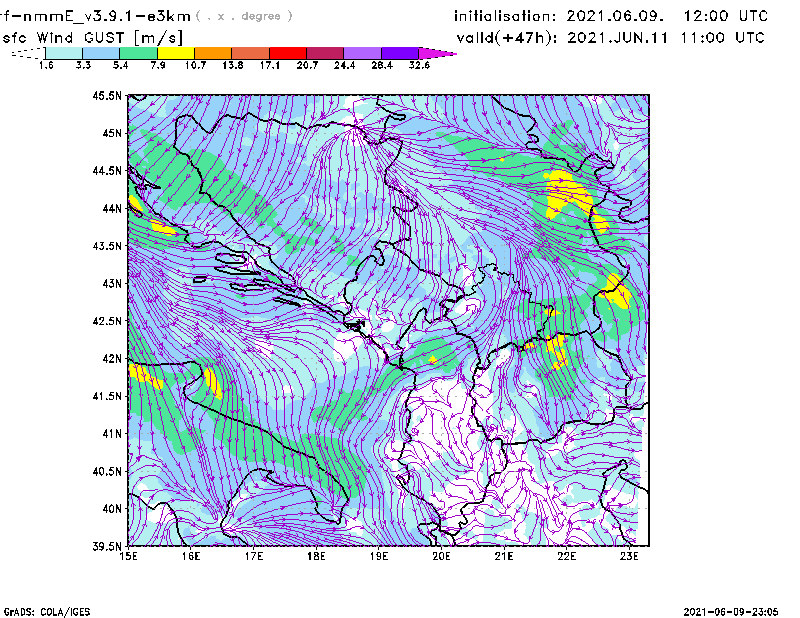This screenshot has width=800, height=618.
Task: Click the grey '( . x . degree )' text
Action: pos(244,16)
